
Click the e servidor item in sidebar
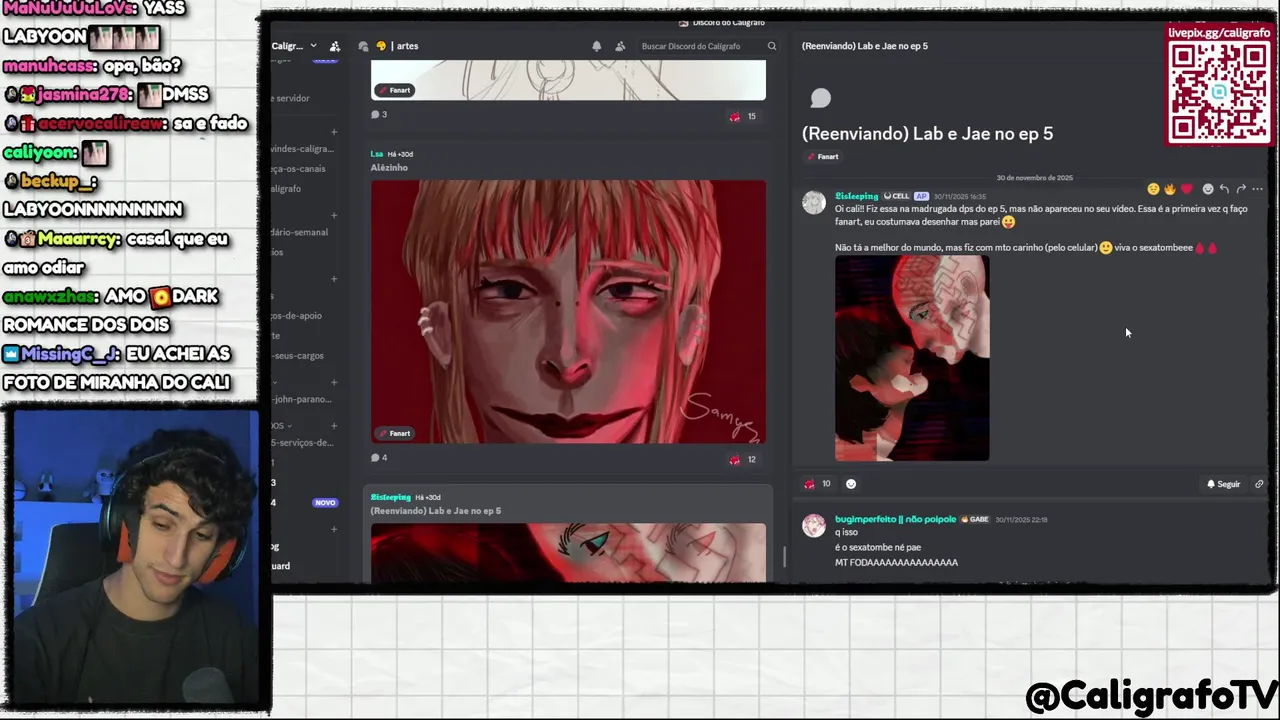pyautogui.click(x=290, y=98)
